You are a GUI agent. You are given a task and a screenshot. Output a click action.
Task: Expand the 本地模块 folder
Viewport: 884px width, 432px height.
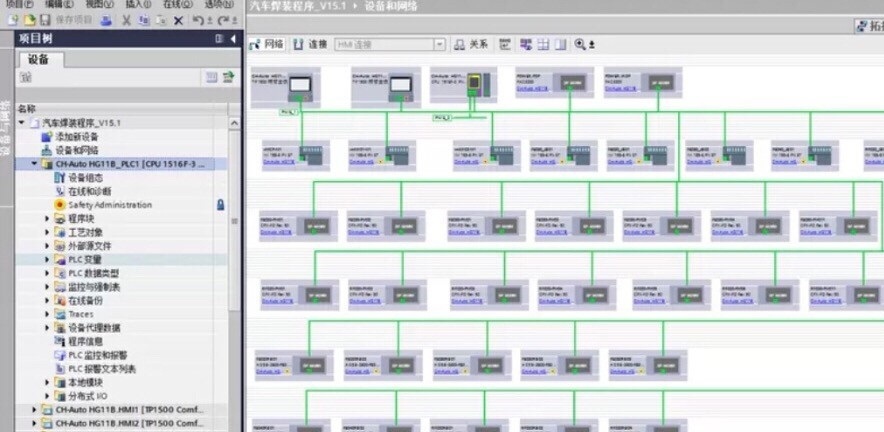click(x=47, y=382)
